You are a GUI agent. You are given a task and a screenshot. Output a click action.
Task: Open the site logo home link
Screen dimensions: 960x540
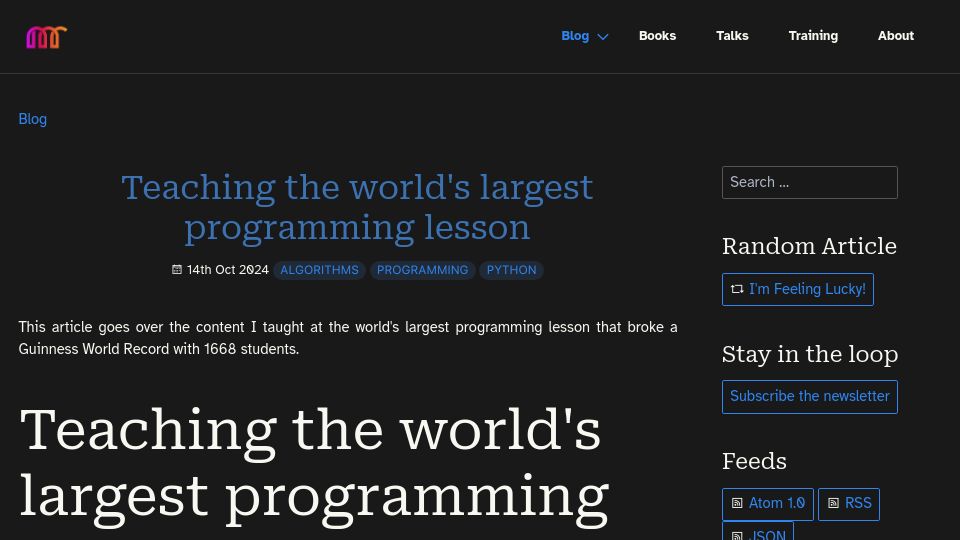point(47,37)
